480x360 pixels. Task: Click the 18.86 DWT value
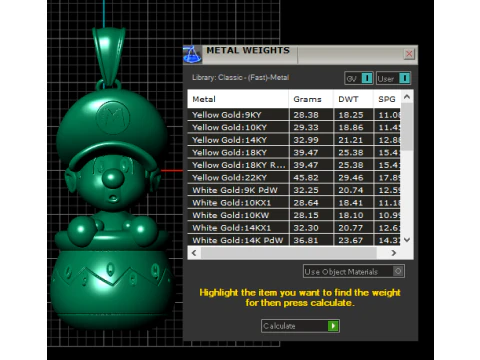point(351,127)
